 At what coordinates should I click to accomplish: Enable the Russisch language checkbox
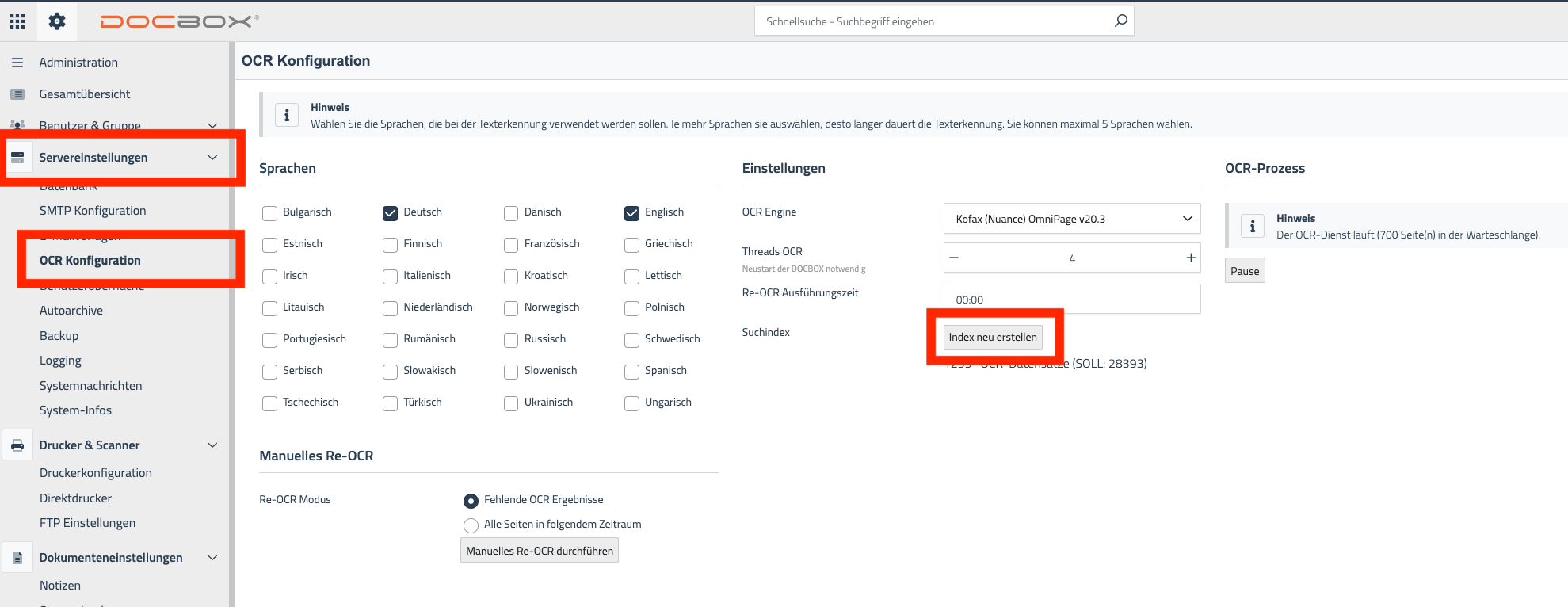511,340
